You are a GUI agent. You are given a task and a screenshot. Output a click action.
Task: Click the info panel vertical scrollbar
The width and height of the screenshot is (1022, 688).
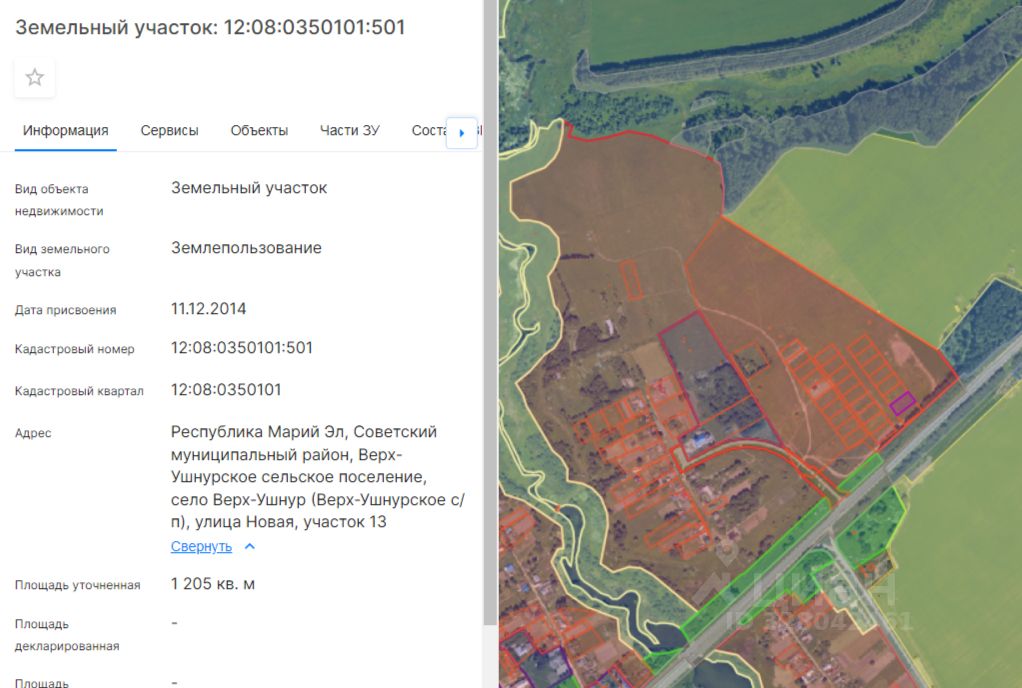(491, 313)
